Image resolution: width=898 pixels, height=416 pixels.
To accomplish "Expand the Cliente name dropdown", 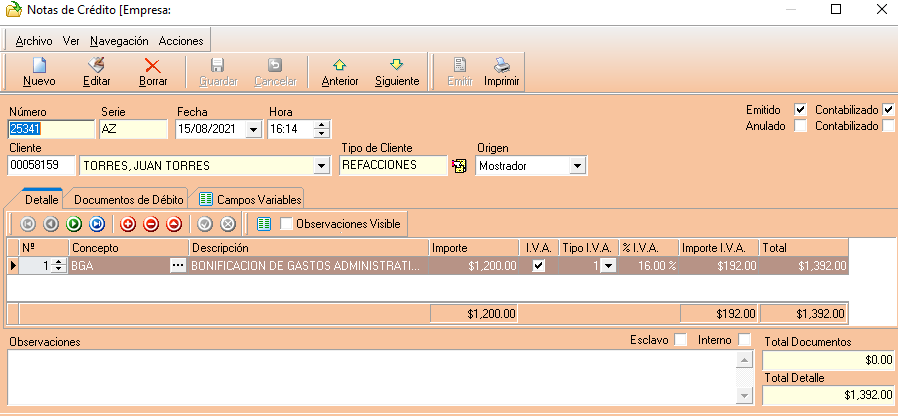I will (321, 165).
